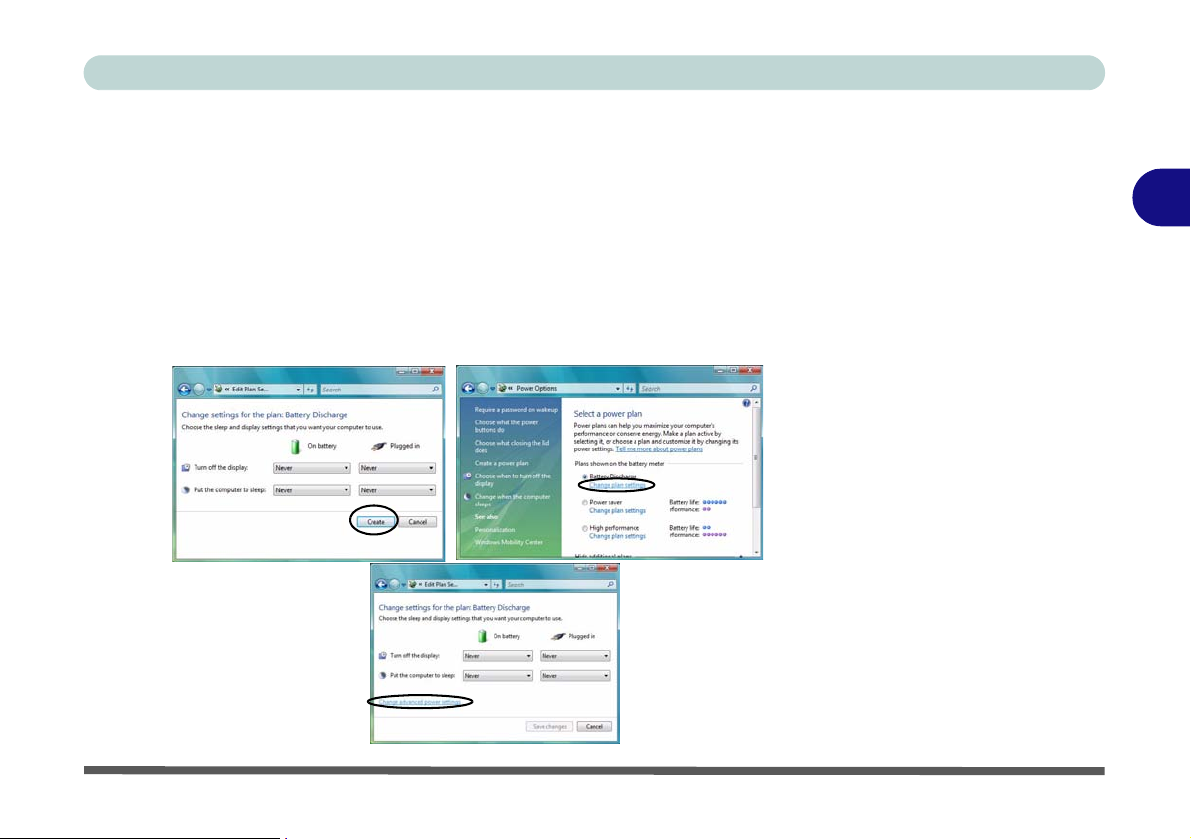Open 'Turn off the display' Plugged in dropdown in Save changes window

[575, 656]
